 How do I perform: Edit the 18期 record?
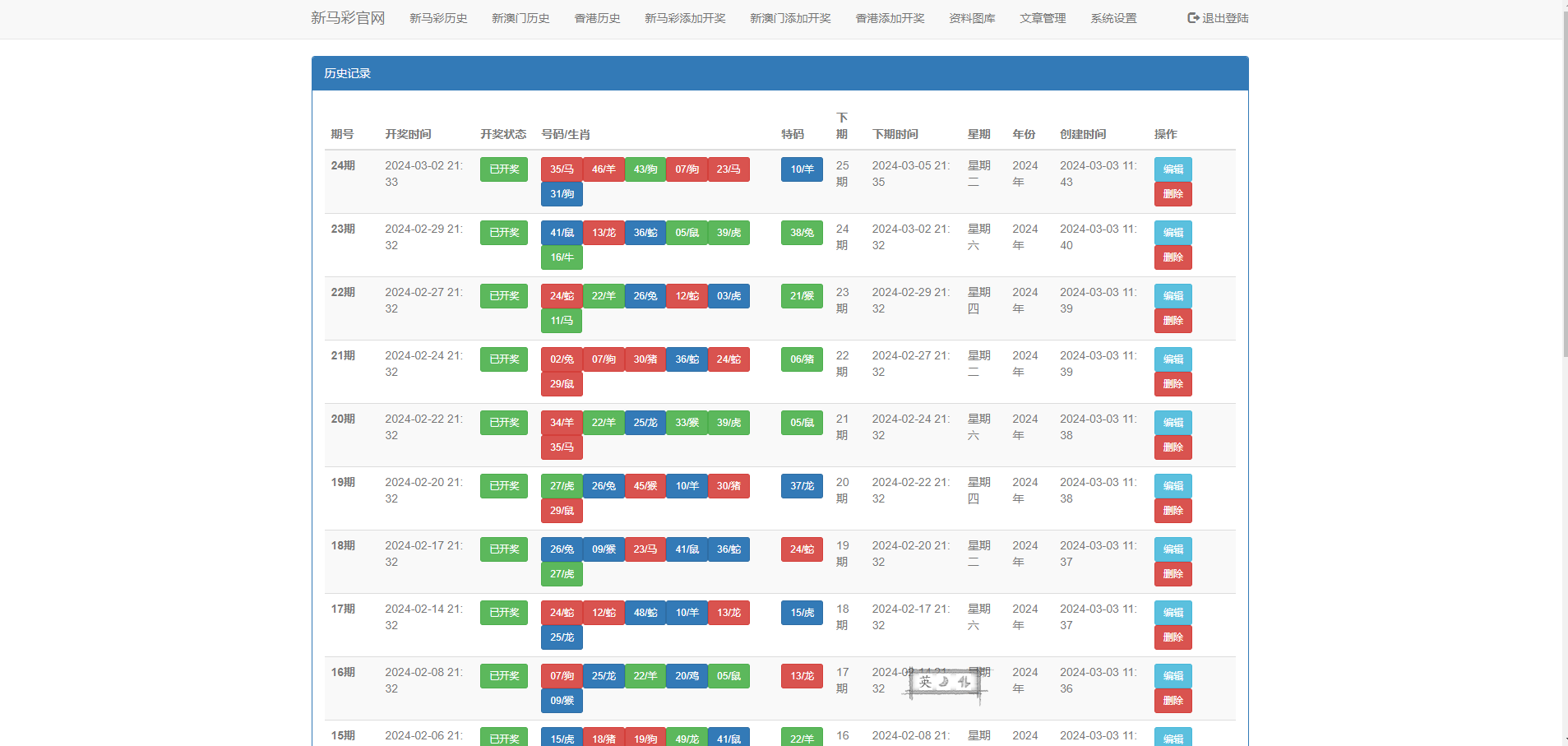[x=1173, y=549]
